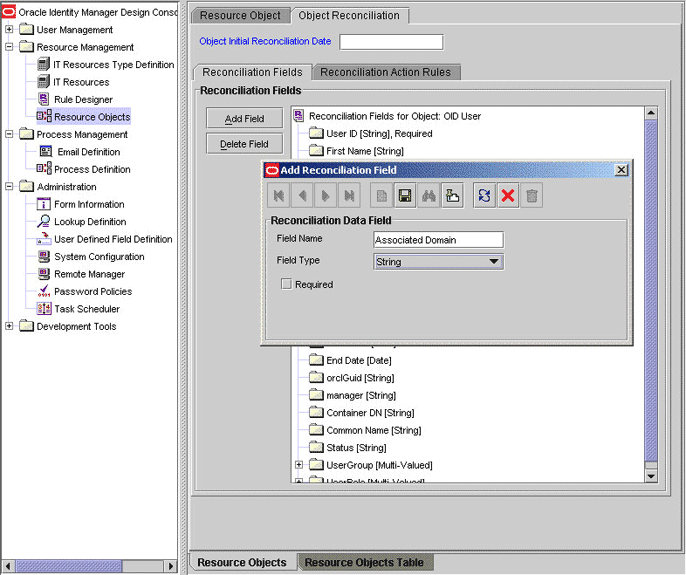Collapse the Administration folder
686x575 pixels.
click(9, 186)
